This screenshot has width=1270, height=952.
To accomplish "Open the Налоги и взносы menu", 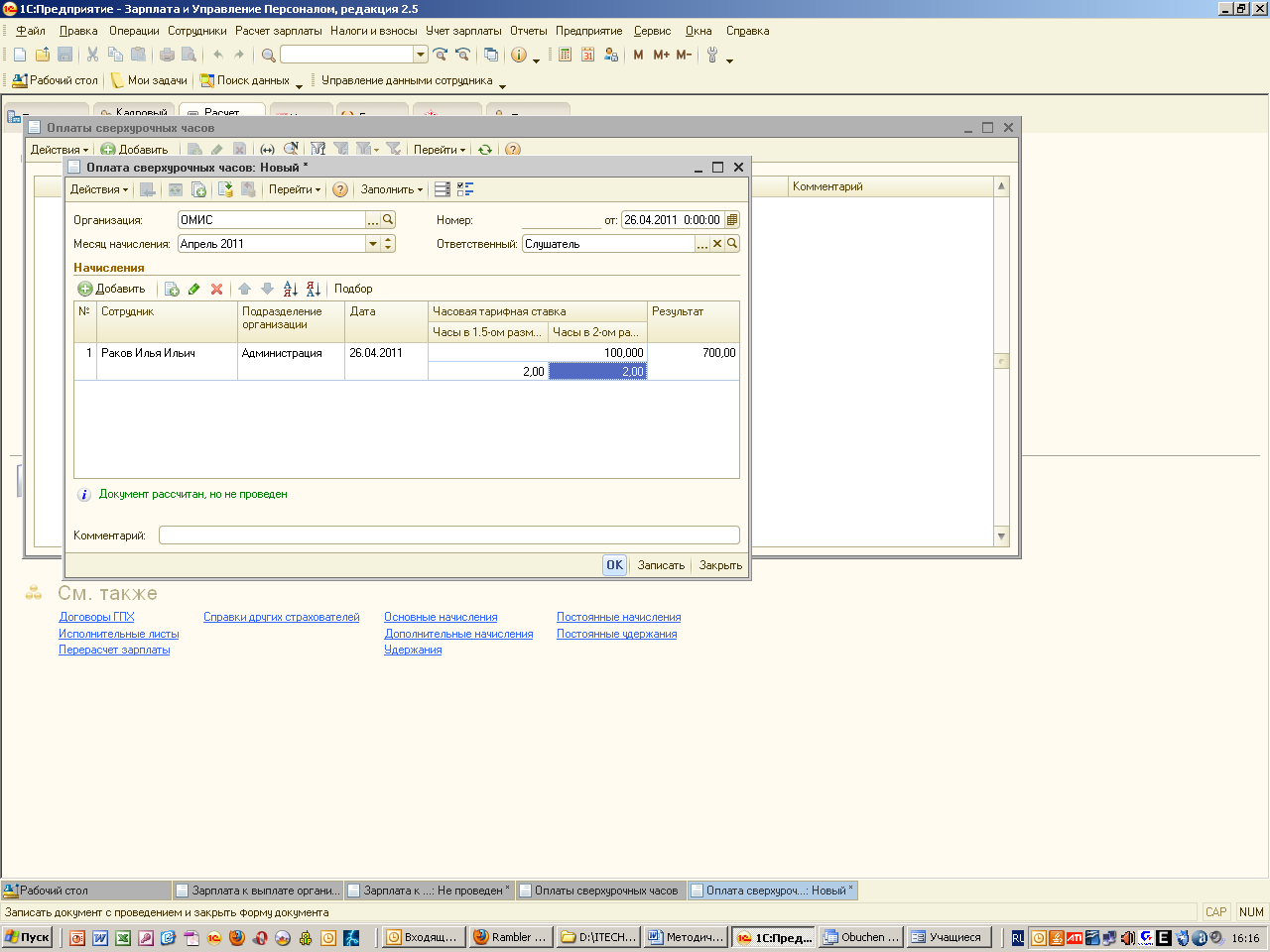I will click(374, 31).
